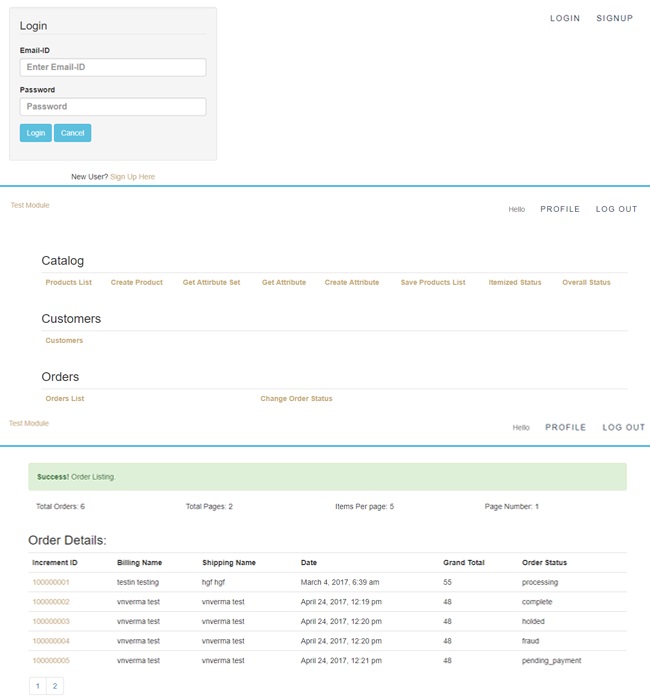Open Save Products List

(433, 283)
